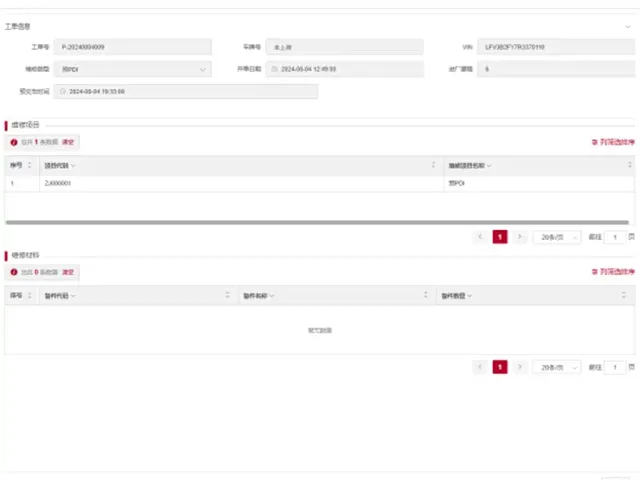The image size is (640, 480).
Task: Click the red info icon in 维修项目 section
Action: pos(14,142)
